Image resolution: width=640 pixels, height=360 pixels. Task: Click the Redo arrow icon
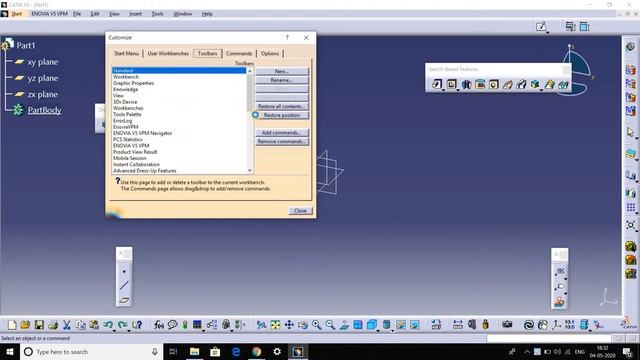click(122, 324)
